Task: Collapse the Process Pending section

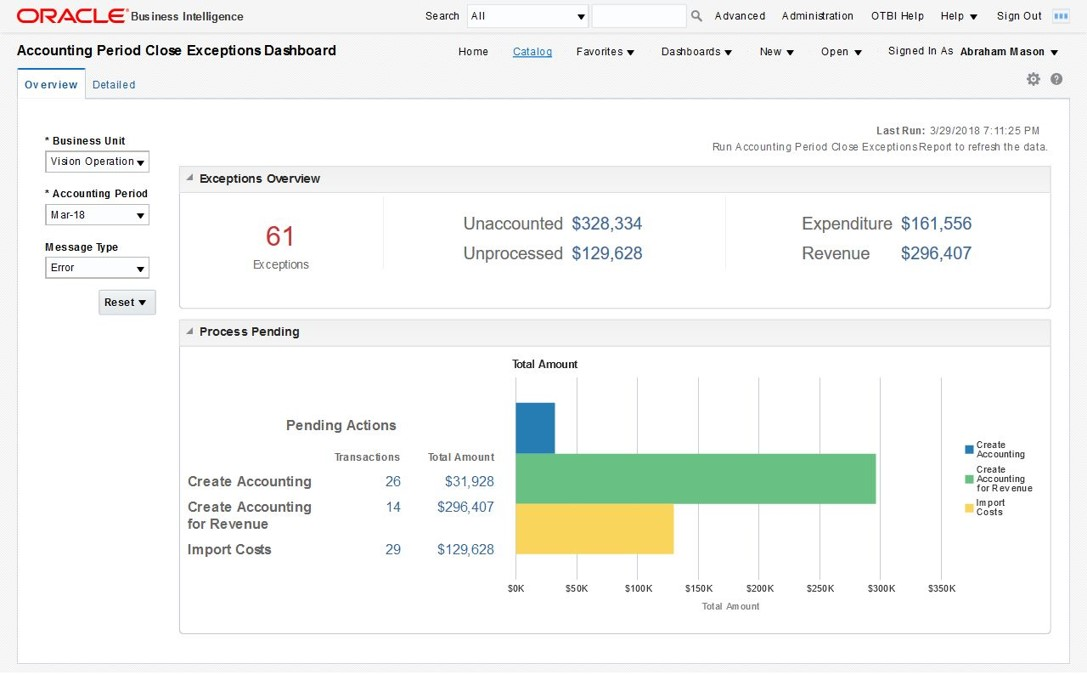Action: point(190,331)
